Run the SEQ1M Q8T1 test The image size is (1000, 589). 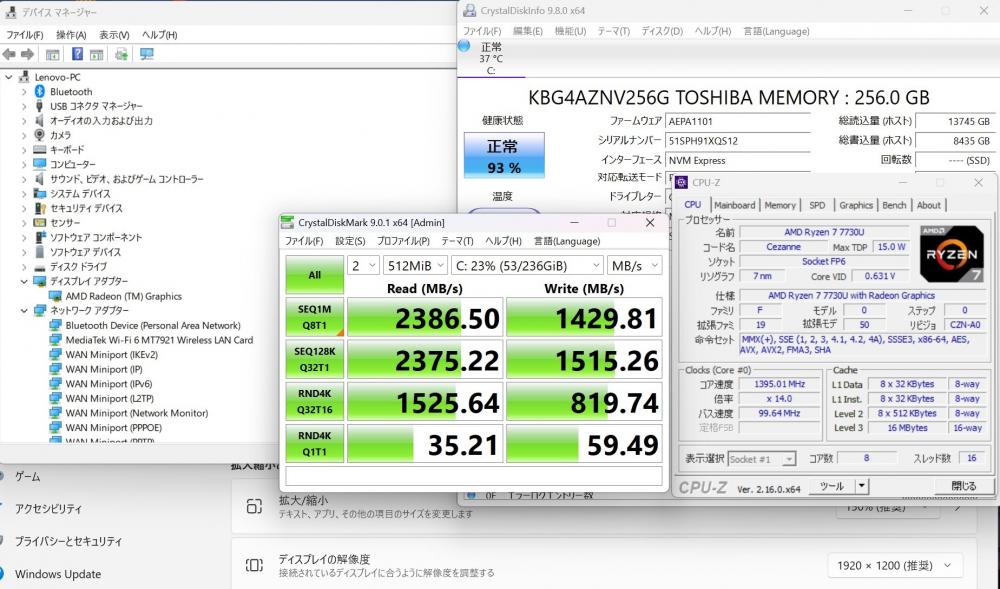[x=314, y=317]
